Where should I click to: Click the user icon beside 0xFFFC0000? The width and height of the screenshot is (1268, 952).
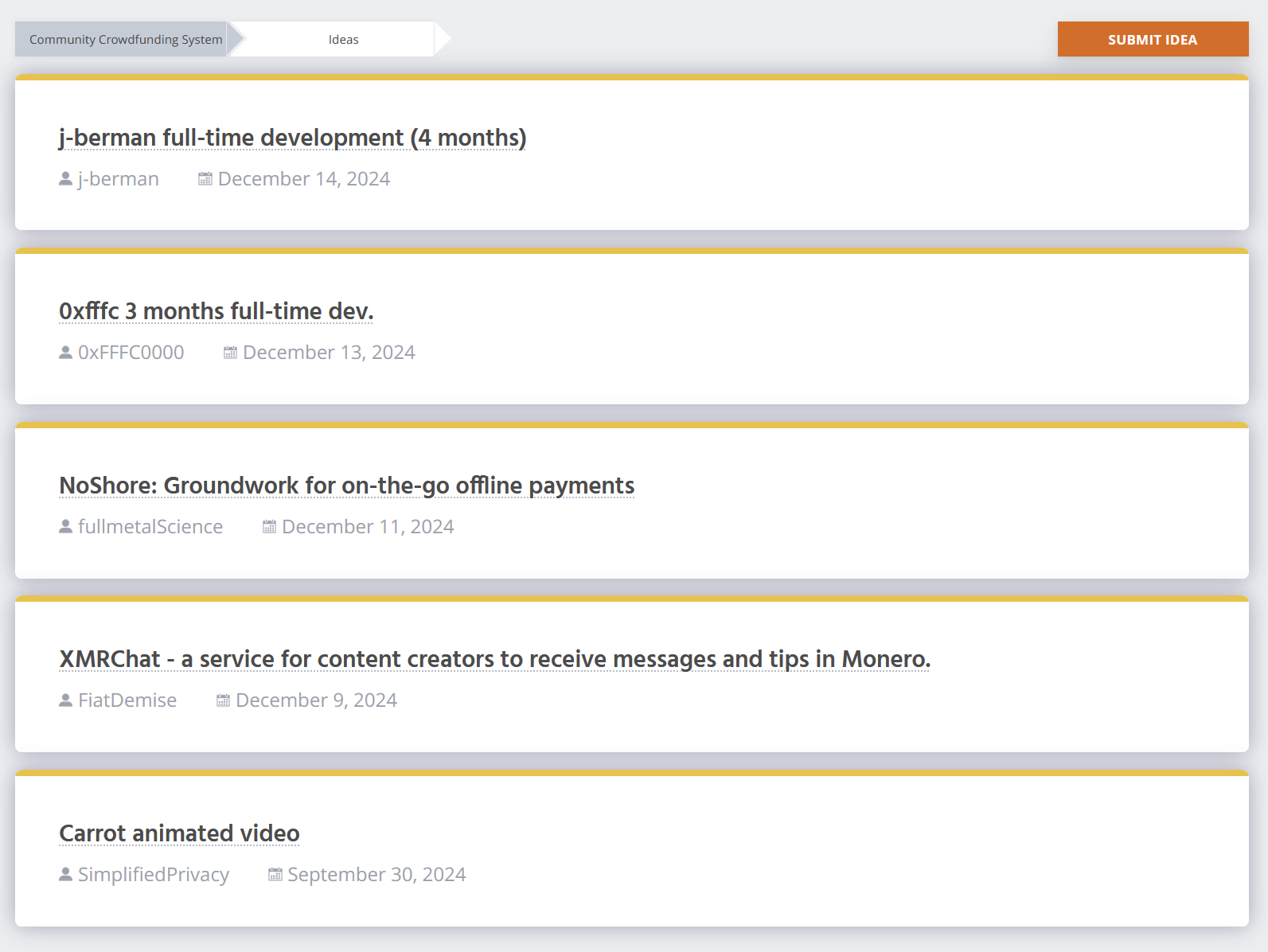[65, 353]
